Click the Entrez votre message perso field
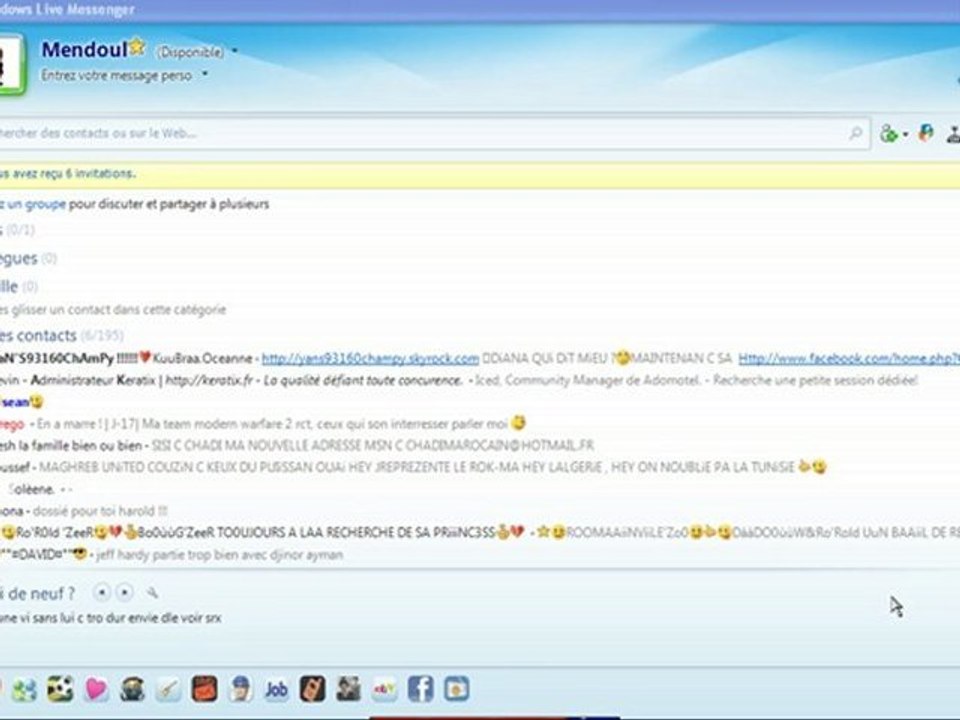 click(x=116, y=75)
